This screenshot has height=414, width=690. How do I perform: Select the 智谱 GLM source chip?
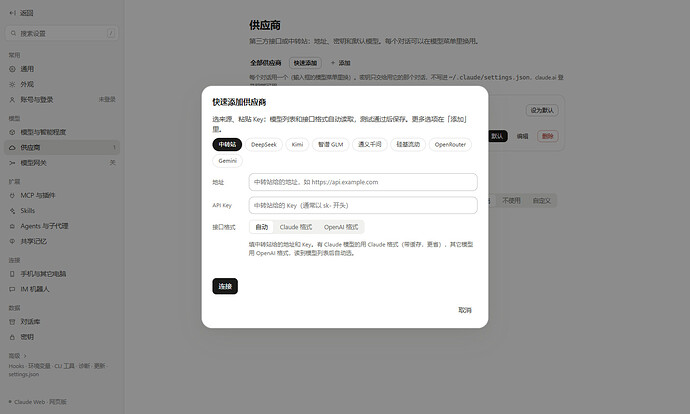pyautogui.click(x=330, y=144)
